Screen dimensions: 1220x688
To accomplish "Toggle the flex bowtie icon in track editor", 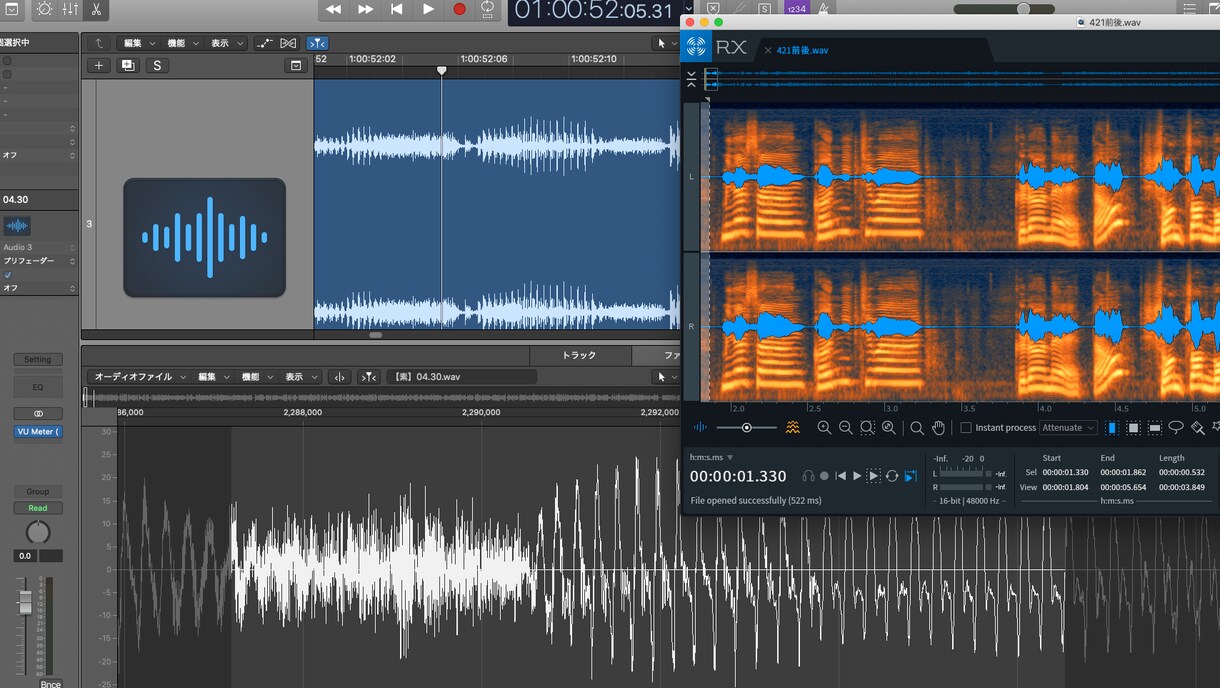I will [x=288, y=43].
